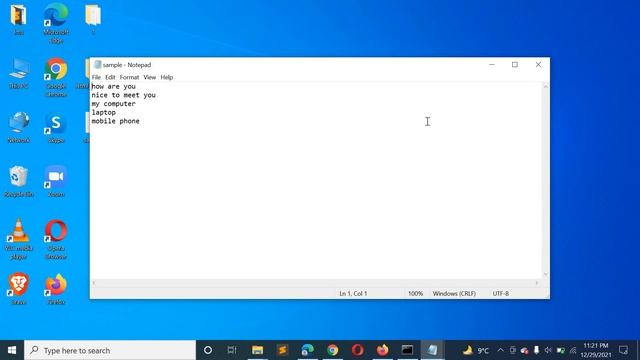The height and width of the screenshot is (360, 640).
Task: Show hidden system tray icons
Action: coord(501,350)
